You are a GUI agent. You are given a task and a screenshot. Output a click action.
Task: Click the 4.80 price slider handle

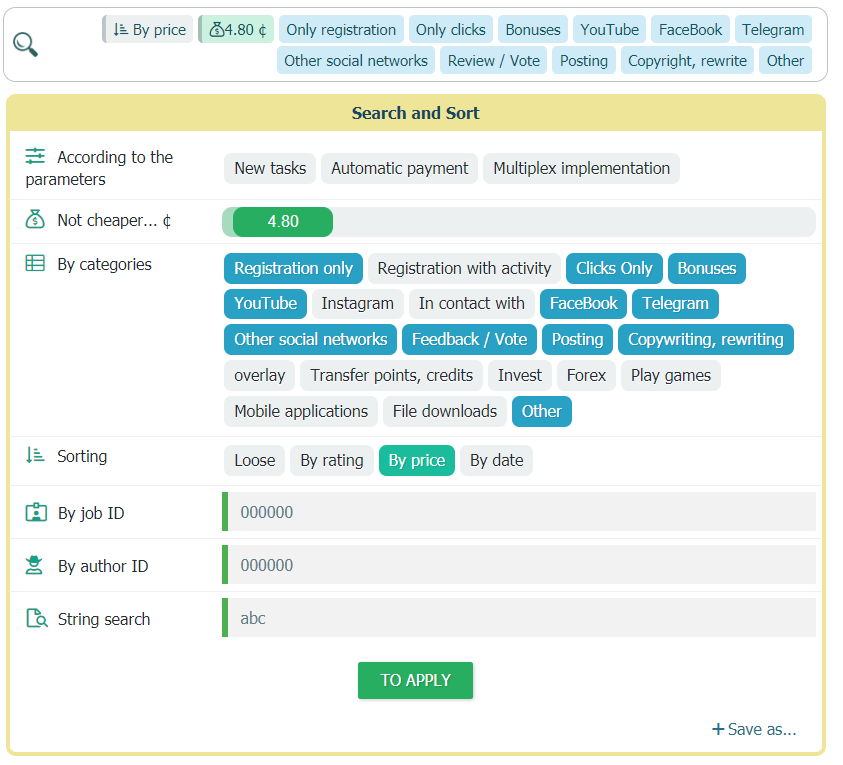(x=283, y=222)
